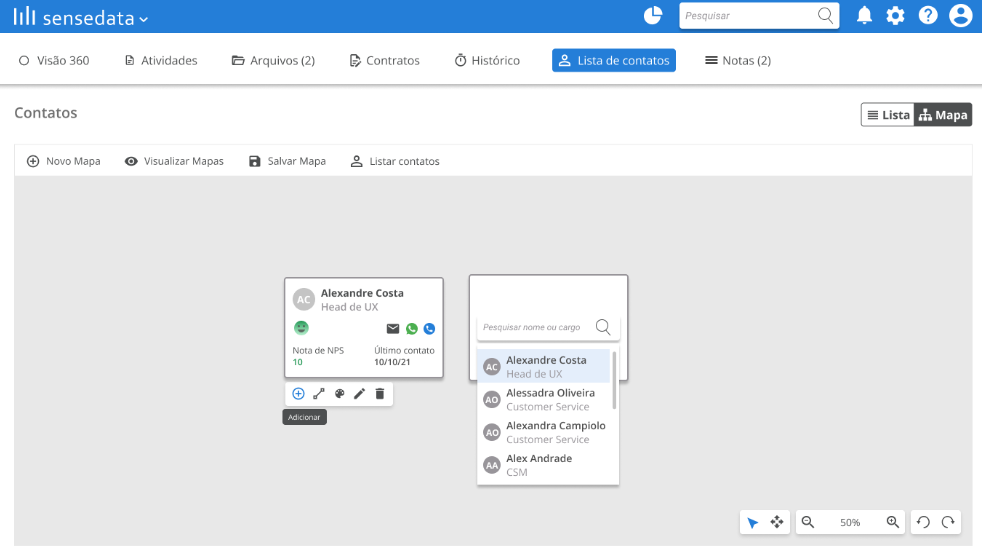The height and width of the screenshot is (546, 982).
Task: Click the email envelope icon on card
Action: 393,329
